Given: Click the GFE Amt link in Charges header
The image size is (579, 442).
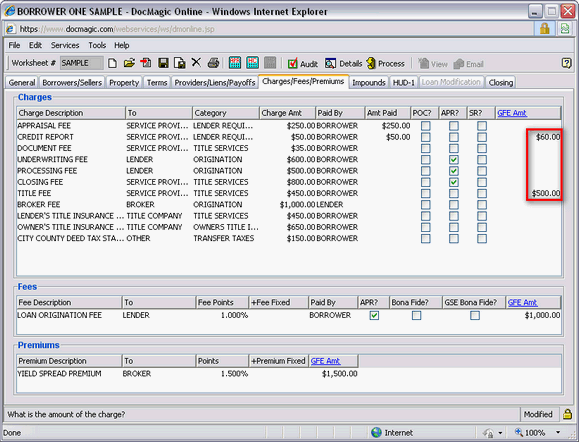Looking at the screenshot, I should [512, 113].
